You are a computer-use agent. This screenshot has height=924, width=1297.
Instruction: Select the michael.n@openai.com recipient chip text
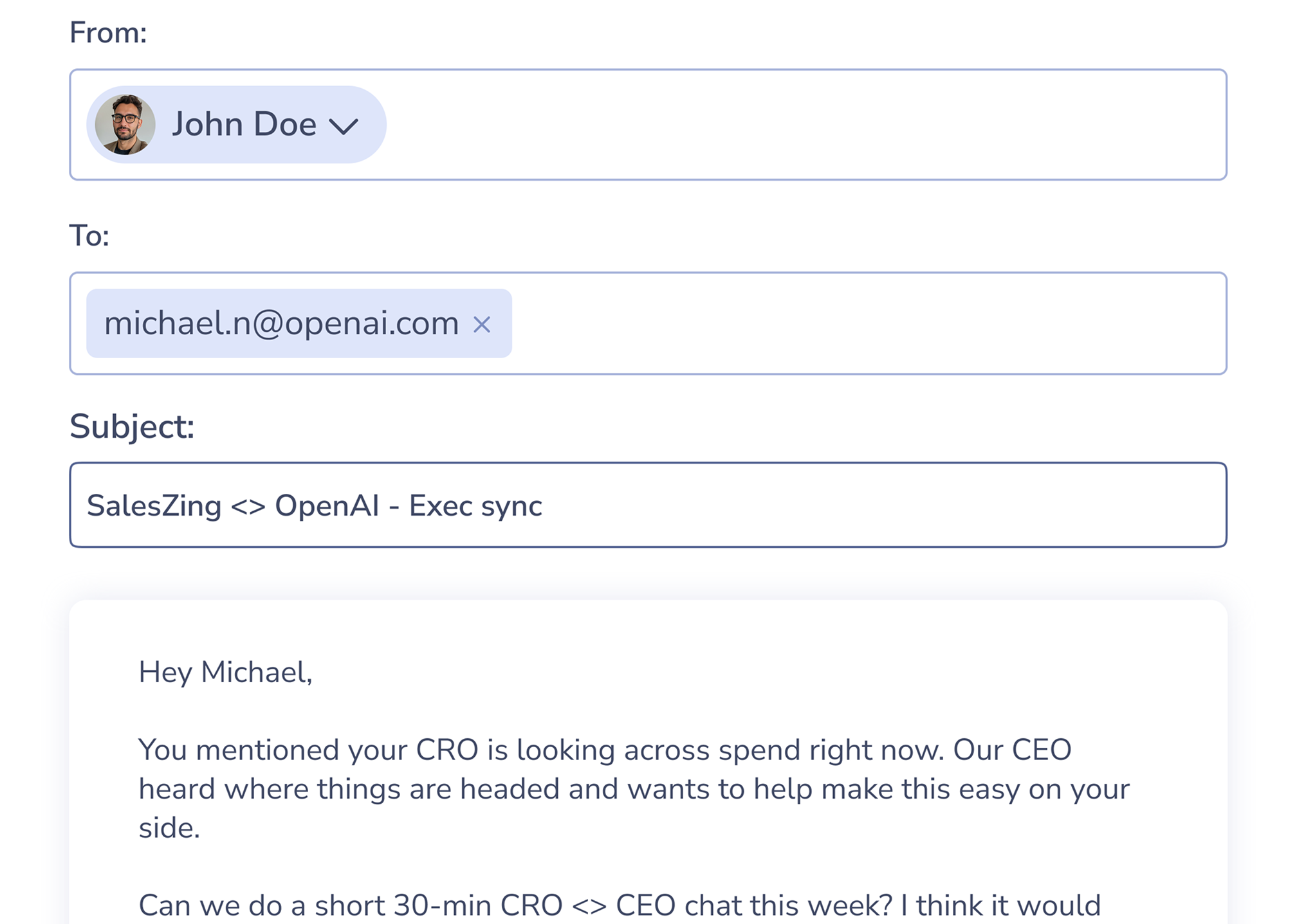[x=281, y=323]
